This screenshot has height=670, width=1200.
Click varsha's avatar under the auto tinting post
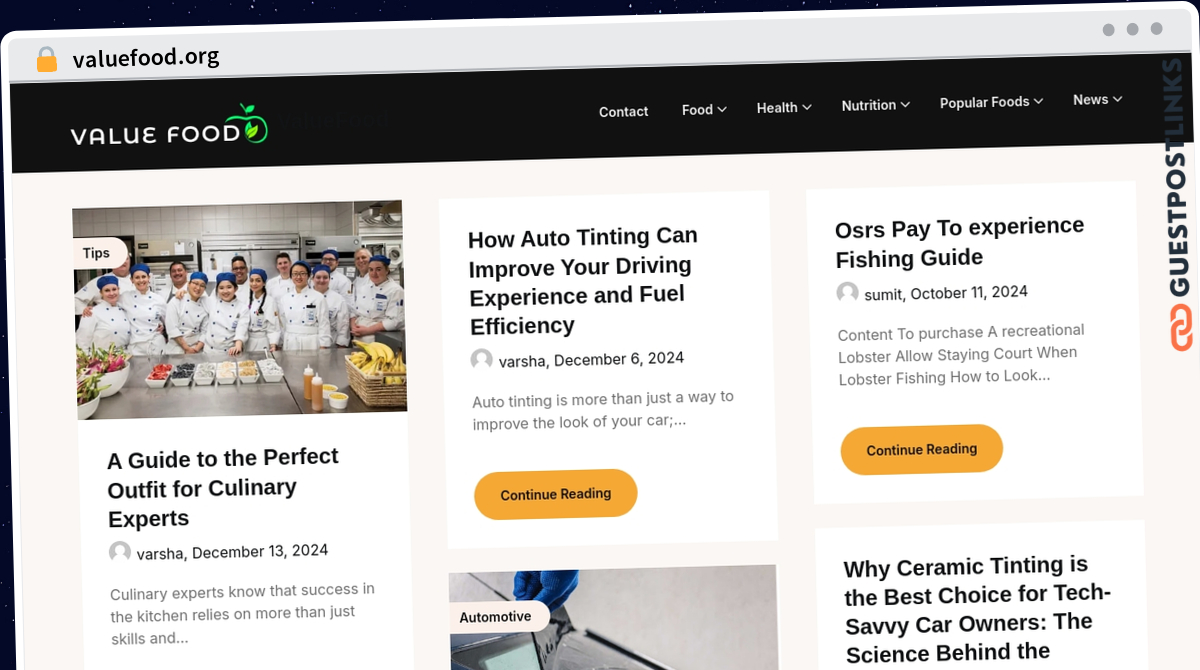[482, 360]
